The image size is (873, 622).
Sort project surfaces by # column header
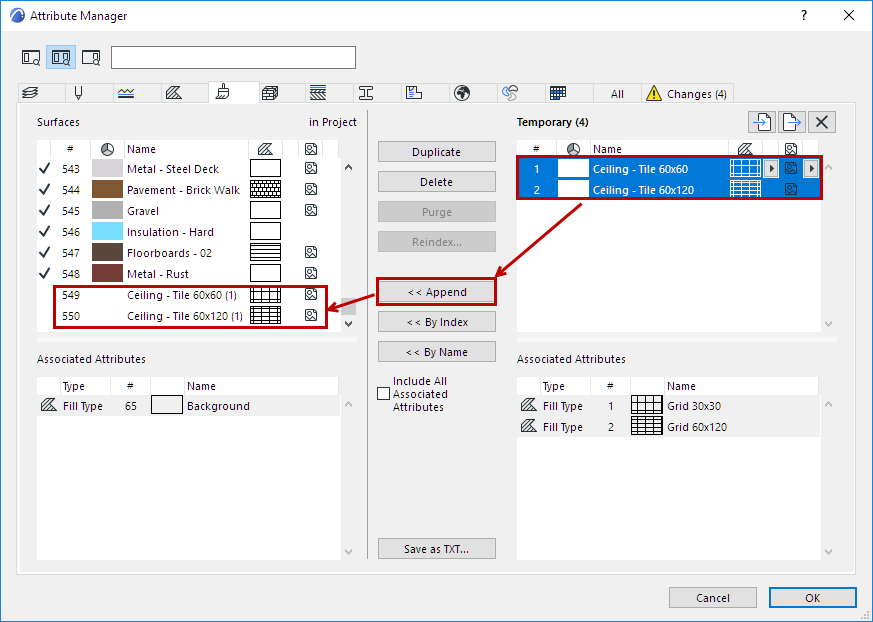pyautogui.click(x=70, y=149)
